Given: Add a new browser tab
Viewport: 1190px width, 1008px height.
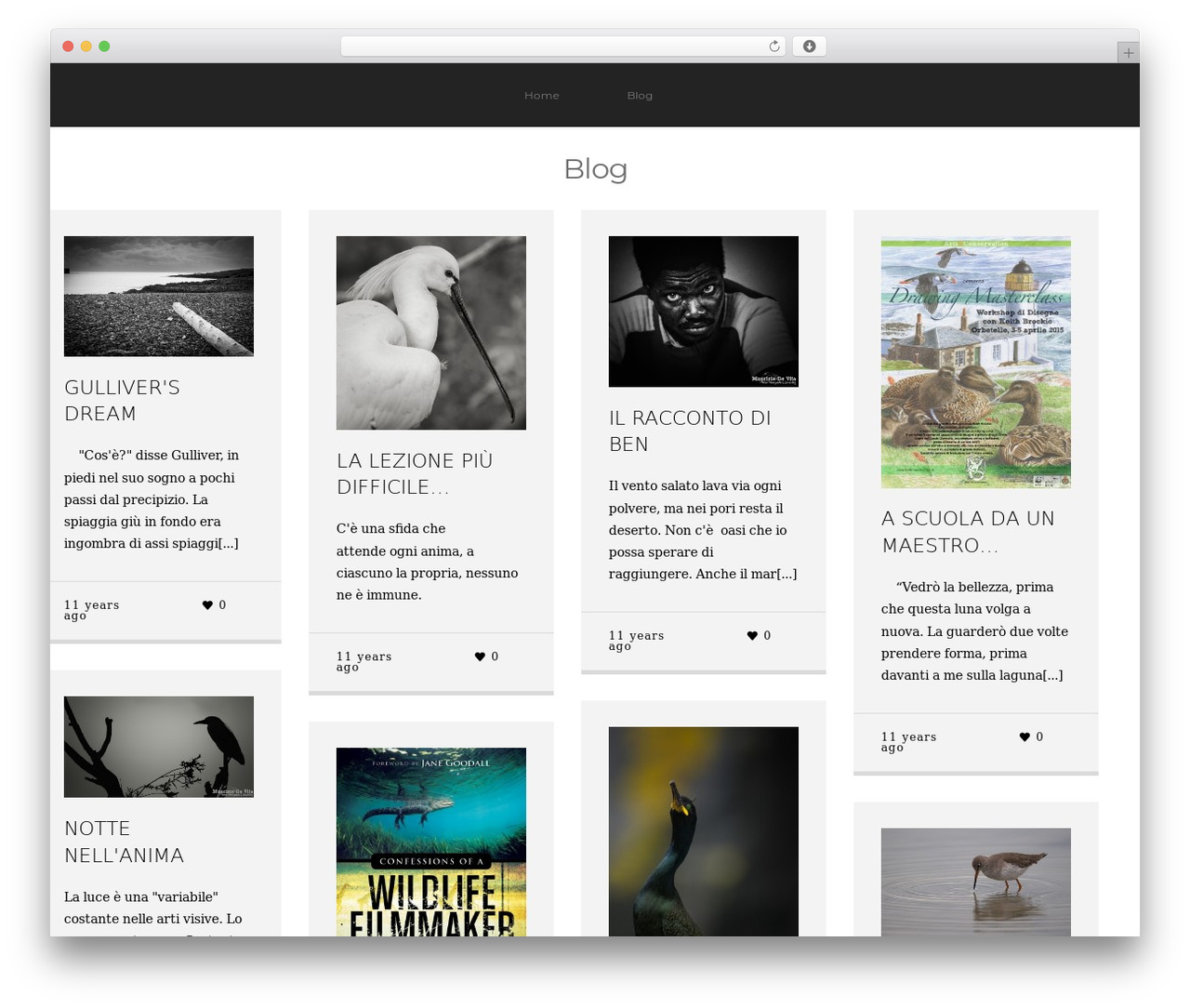Looking at the screenshot, I should pyautogui.click(x=1128, y=53).
